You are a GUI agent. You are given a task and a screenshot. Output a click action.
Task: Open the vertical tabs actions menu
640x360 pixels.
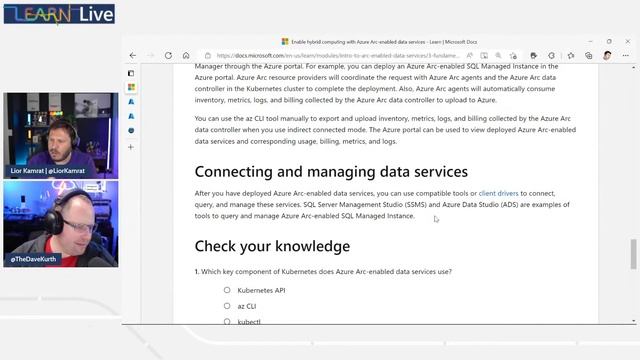click(x=131, y=73)
